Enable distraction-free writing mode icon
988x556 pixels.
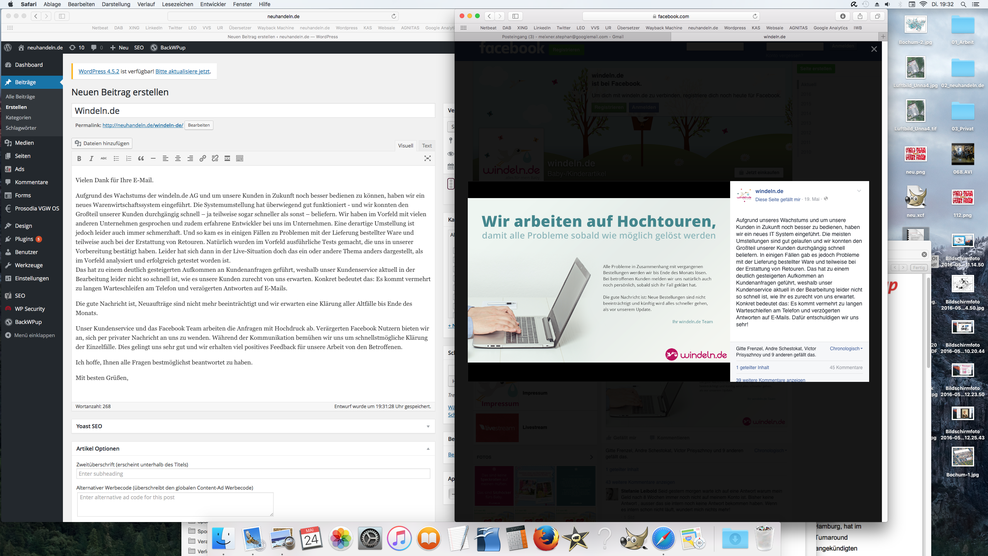tap(427, 159)
